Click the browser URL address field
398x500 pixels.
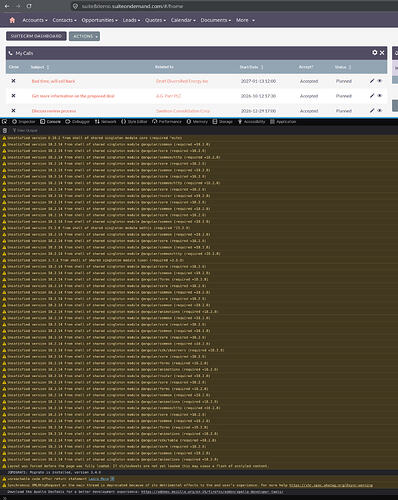point(233,6)
